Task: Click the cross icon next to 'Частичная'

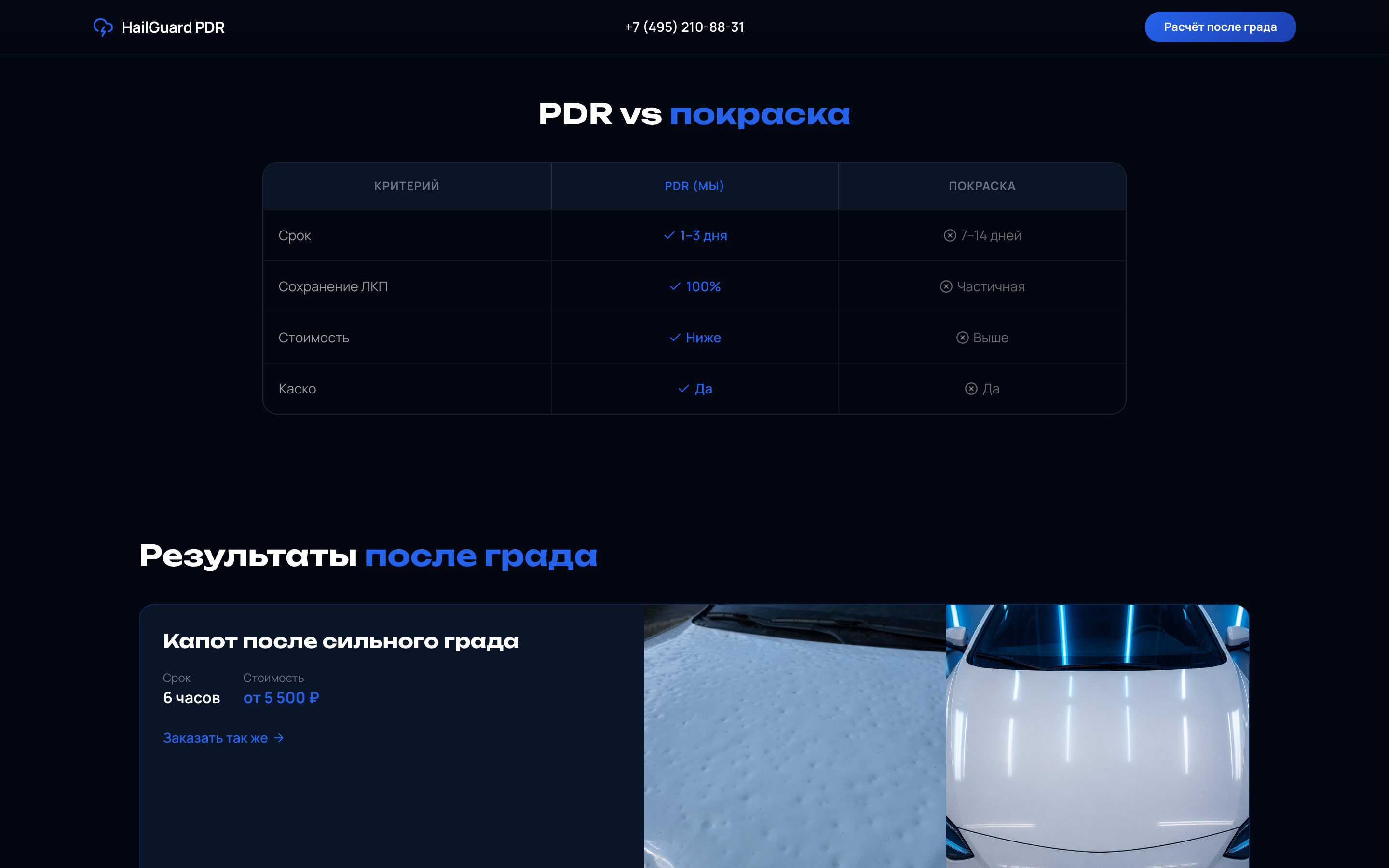Action: click(x=946, y=286)
